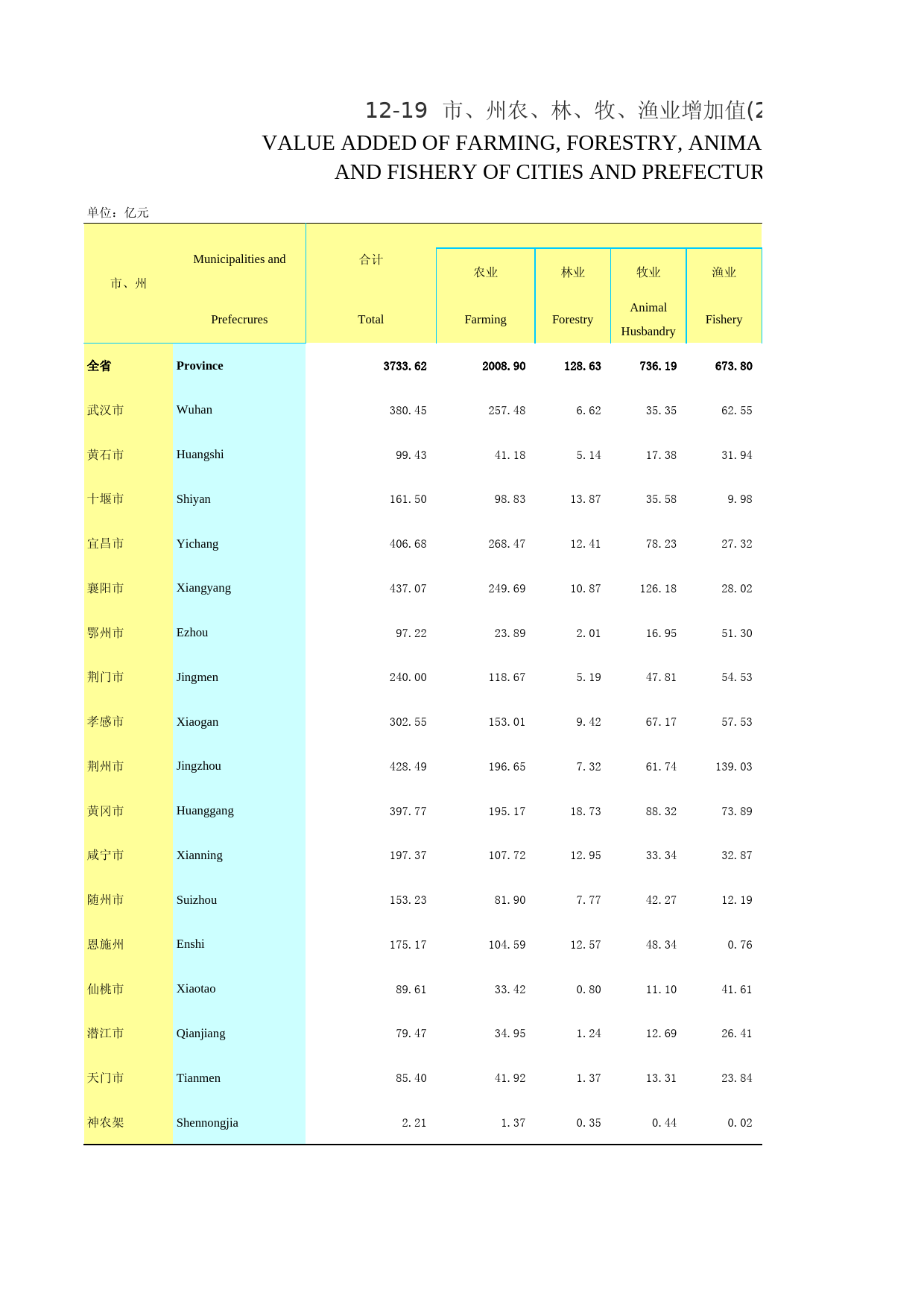Click Shiyan forestry value 13.87

[x=586, y=499]
